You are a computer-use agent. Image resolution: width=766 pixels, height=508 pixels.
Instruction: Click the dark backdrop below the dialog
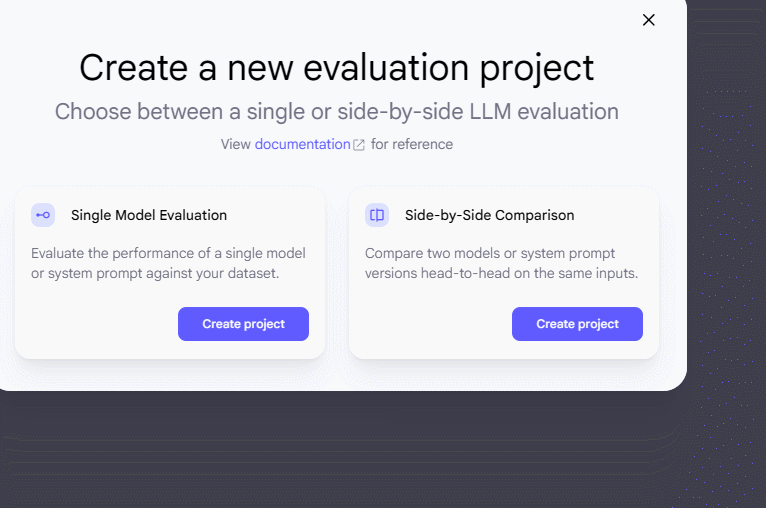click(x=340, y=450)
